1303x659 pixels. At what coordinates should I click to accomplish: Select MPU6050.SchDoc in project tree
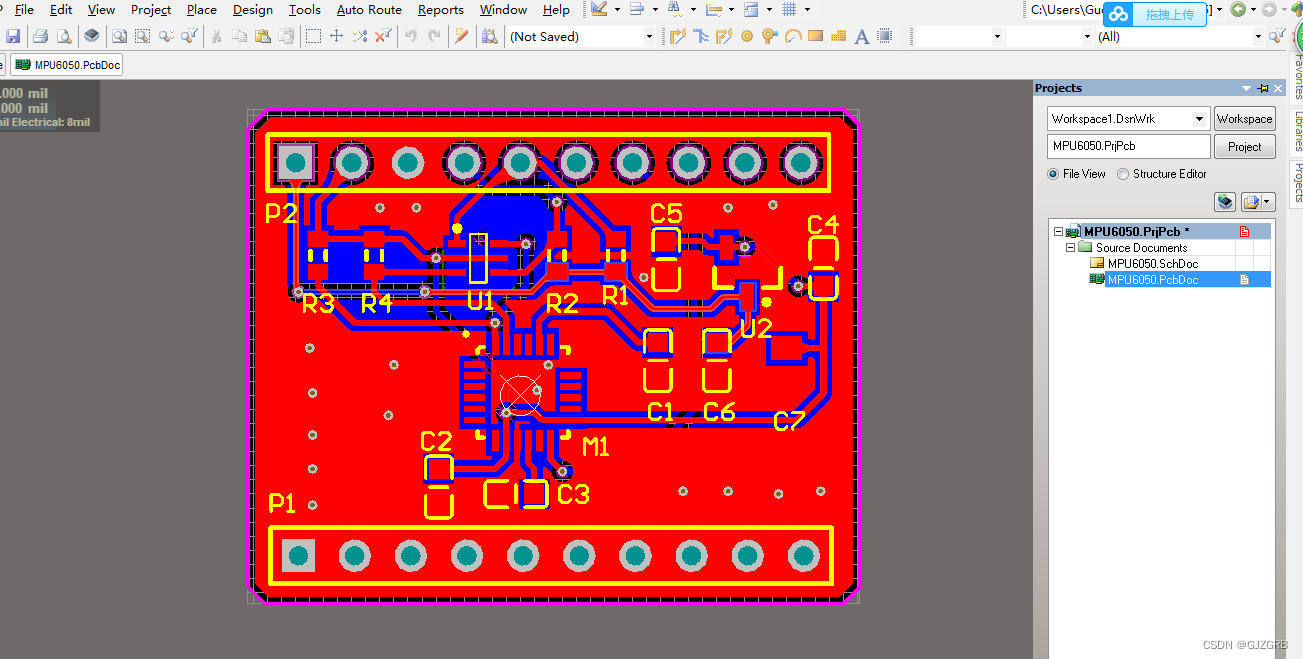tap(1152, 263)
